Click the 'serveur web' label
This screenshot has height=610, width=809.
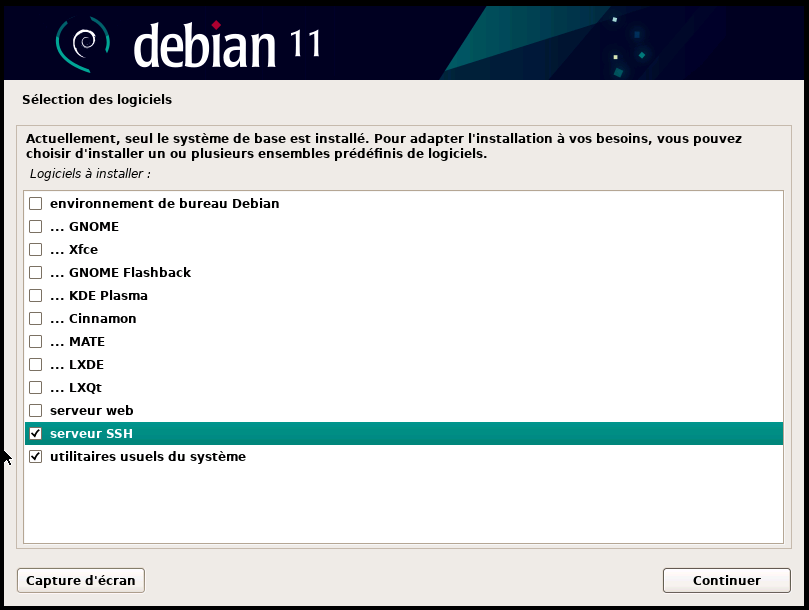92,410
